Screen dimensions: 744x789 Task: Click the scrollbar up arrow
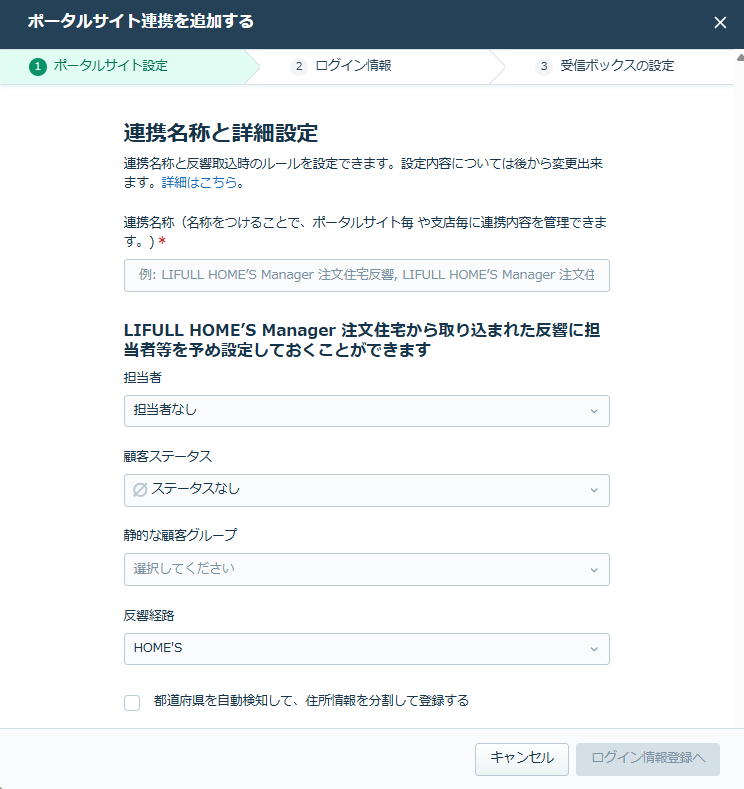coord(740,57)
